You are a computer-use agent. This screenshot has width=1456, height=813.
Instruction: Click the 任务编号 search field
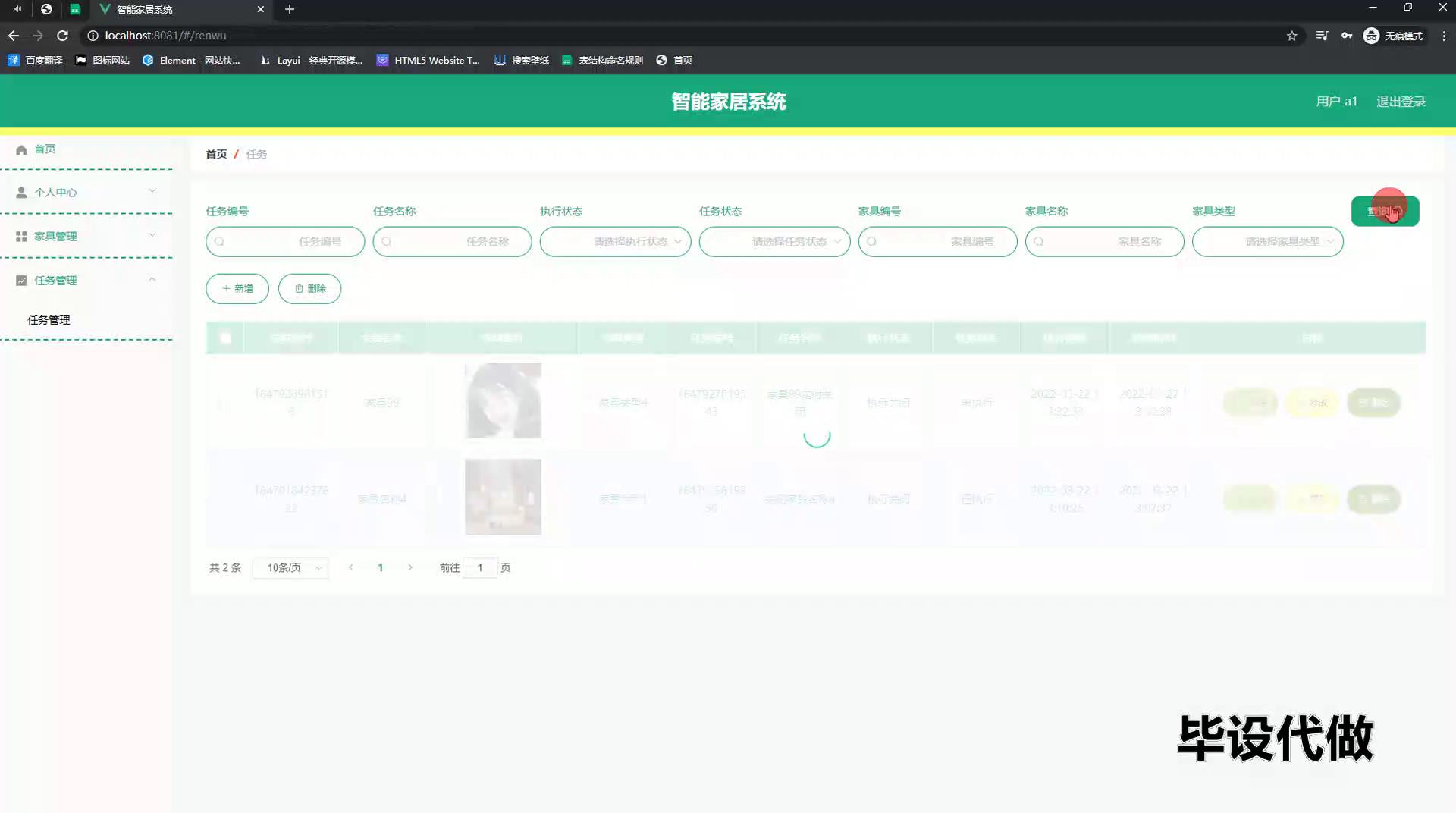(x=285, y=242)
